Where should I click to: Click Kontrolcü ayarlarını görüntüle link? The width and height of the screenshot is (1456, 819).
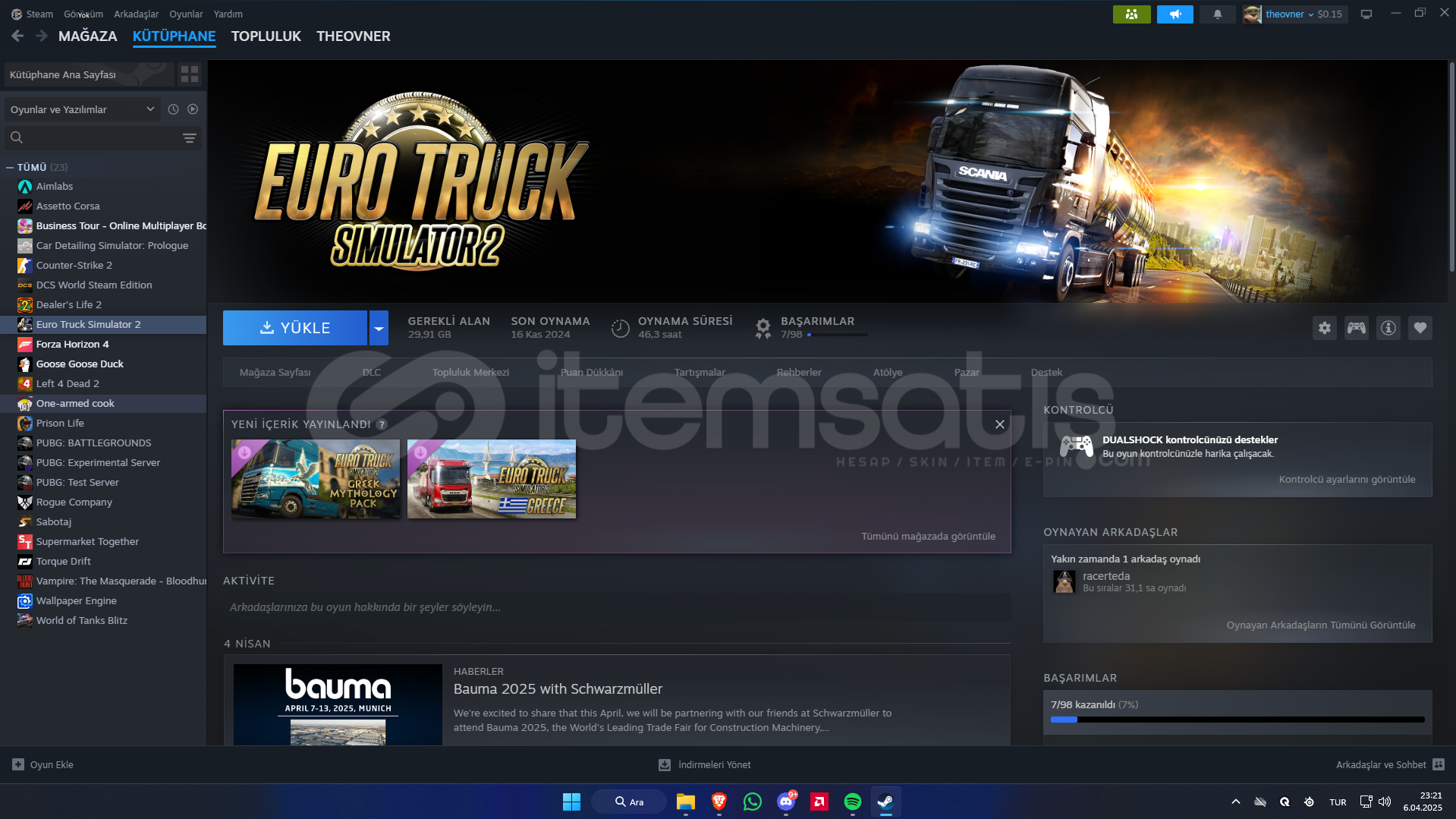[x=1348, y=479]
